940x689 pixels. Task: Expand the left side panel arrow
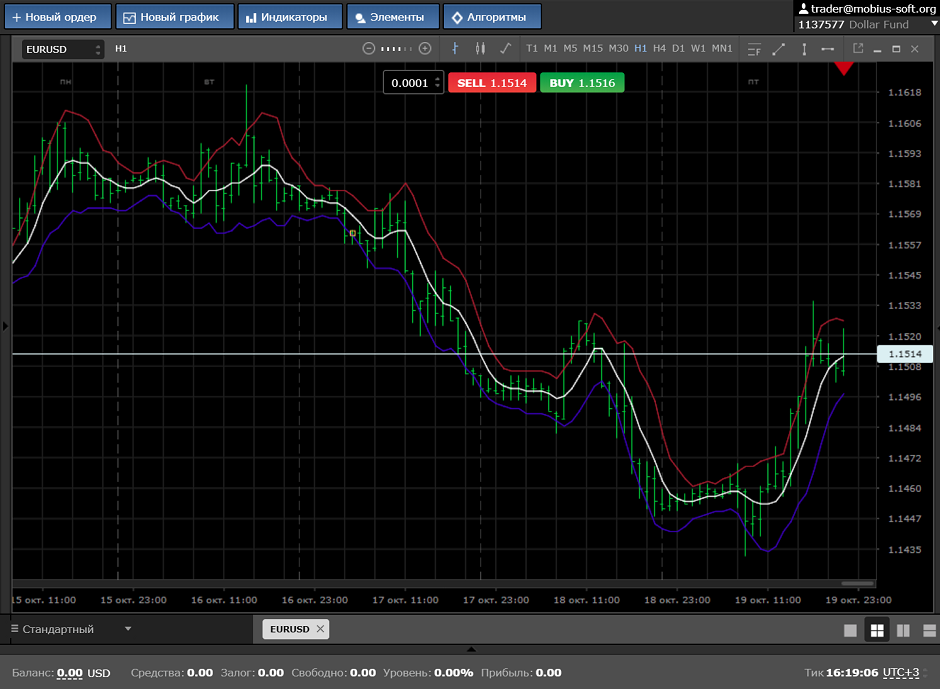[5, 326]
